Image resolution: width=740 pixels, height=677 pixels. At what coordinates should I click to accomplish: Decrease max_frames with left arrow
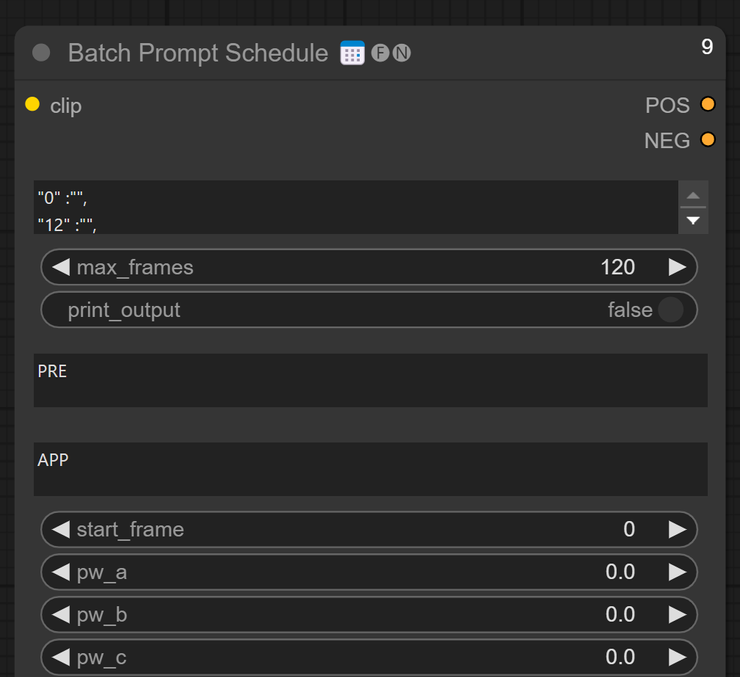(61, 267)
